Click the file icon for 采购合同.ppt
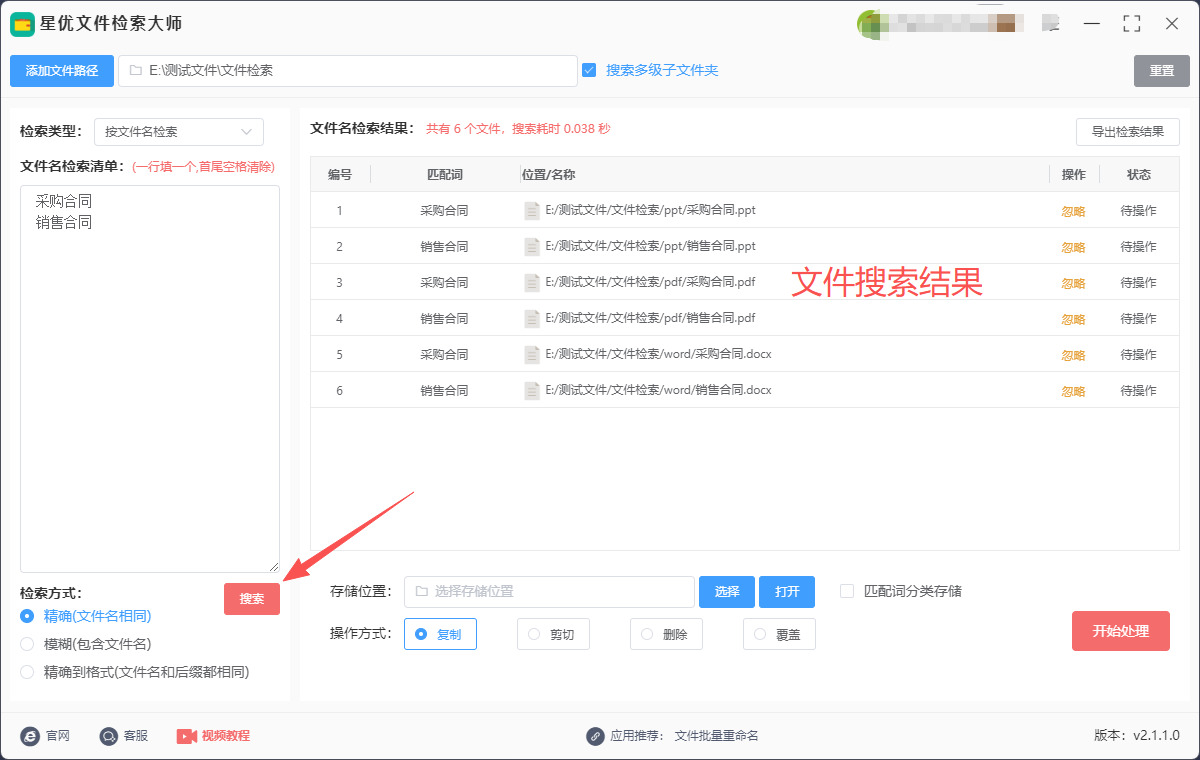The width and height of the screenshot is (1200, 760). (532, 211)
